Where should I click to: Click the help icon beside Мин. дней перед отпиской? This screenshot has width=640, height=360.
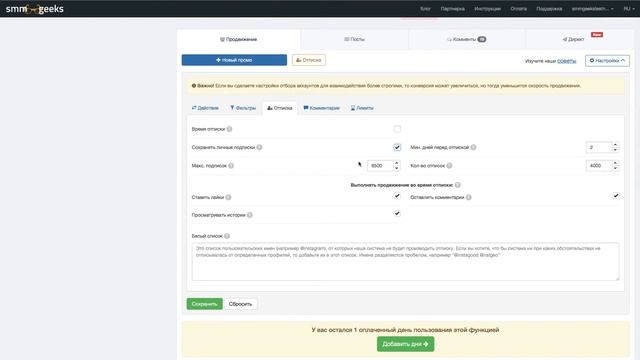click(x=473, y=147)
